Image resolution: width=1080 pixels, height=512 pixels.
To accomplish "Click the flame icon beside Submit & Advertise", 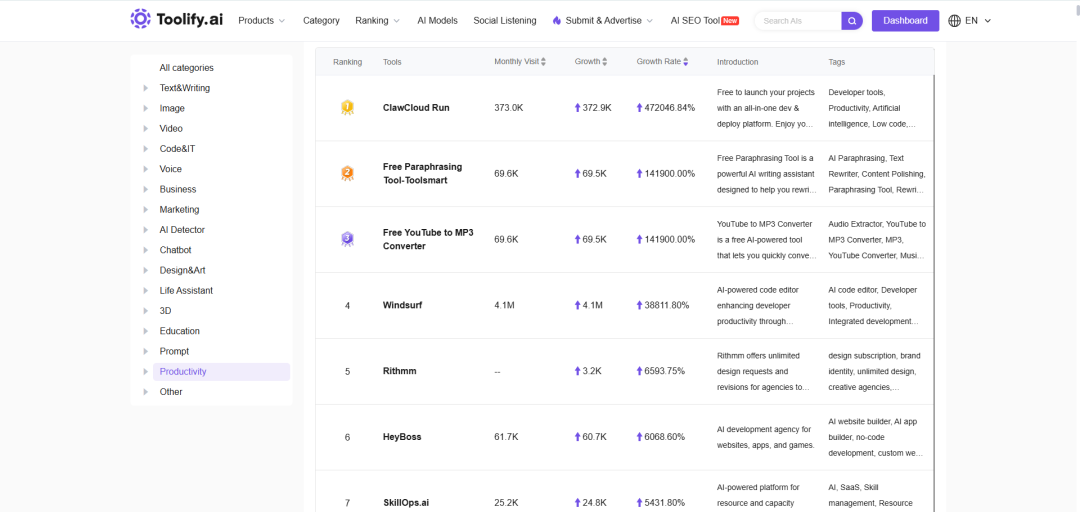I will point(557,21).
